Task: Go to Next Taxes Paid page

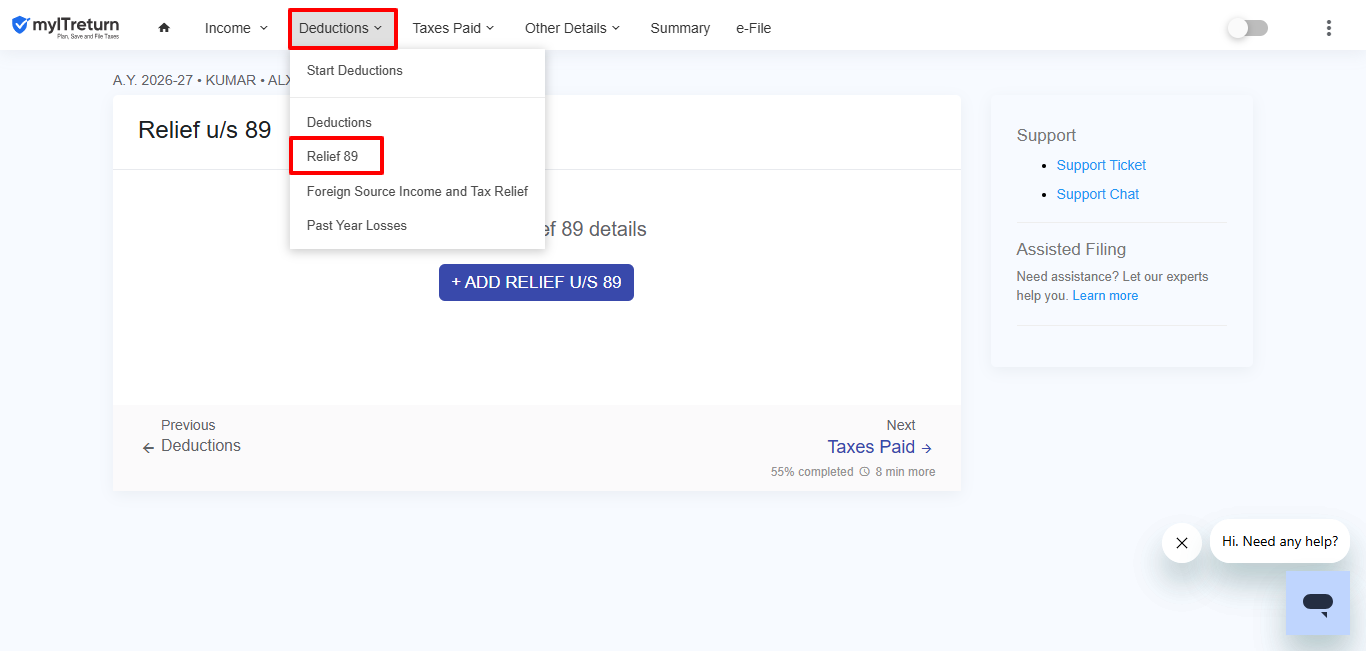Action: tap(880, 436)
